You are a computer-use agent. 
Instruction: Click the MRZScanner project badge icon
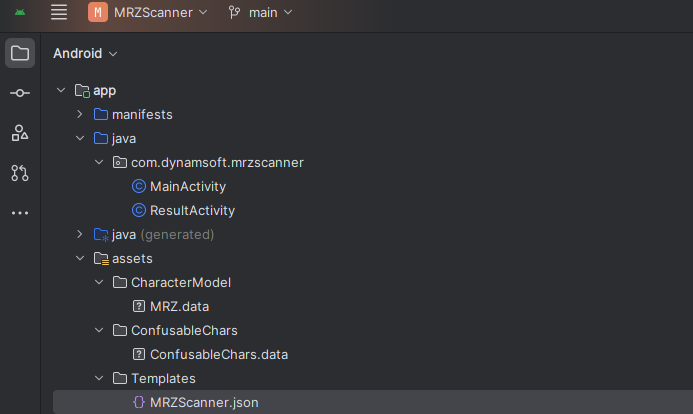pyautogui.click(x=97, y=12)
